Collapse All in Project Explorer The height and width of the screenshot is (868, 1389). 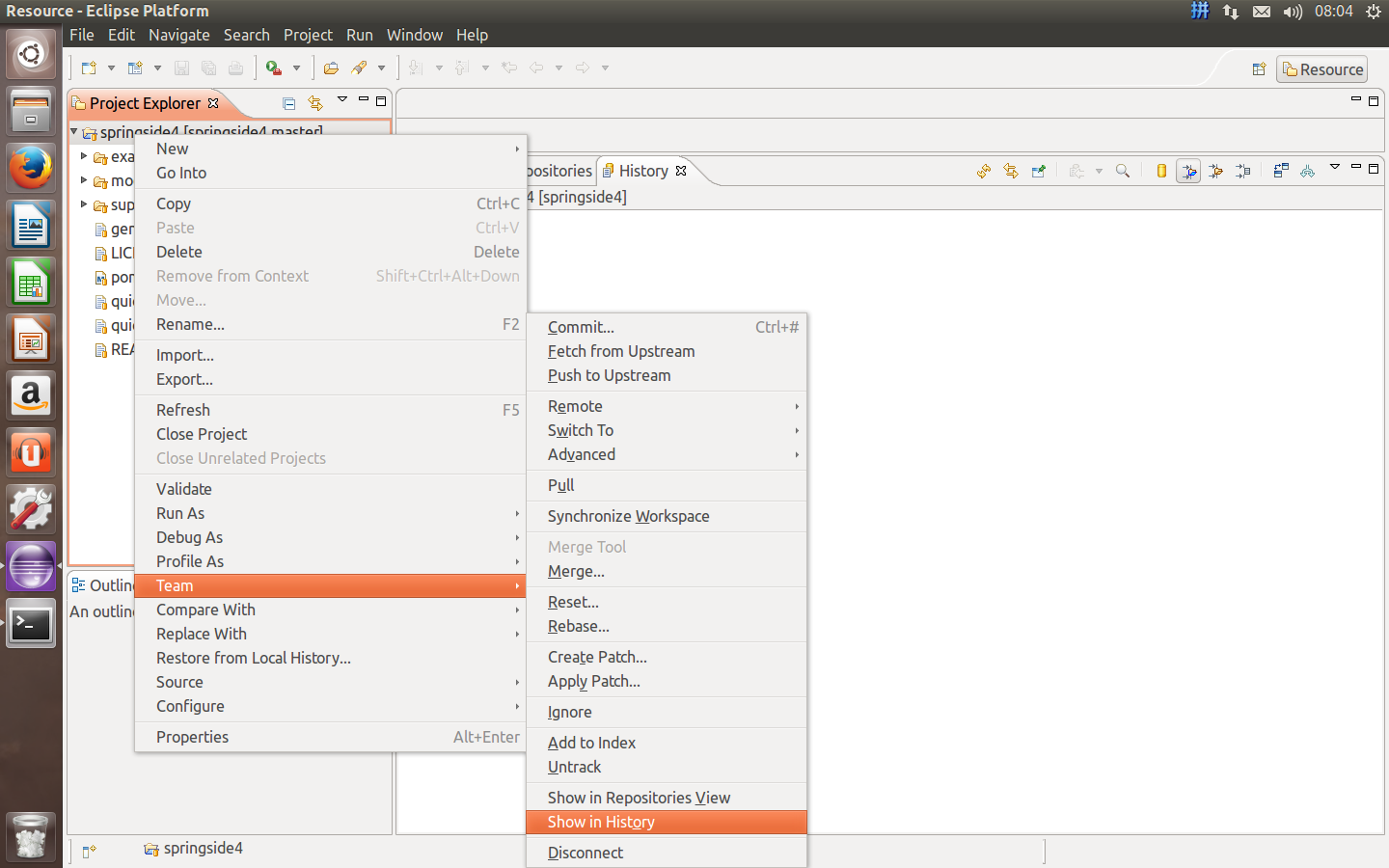(288, 103)
